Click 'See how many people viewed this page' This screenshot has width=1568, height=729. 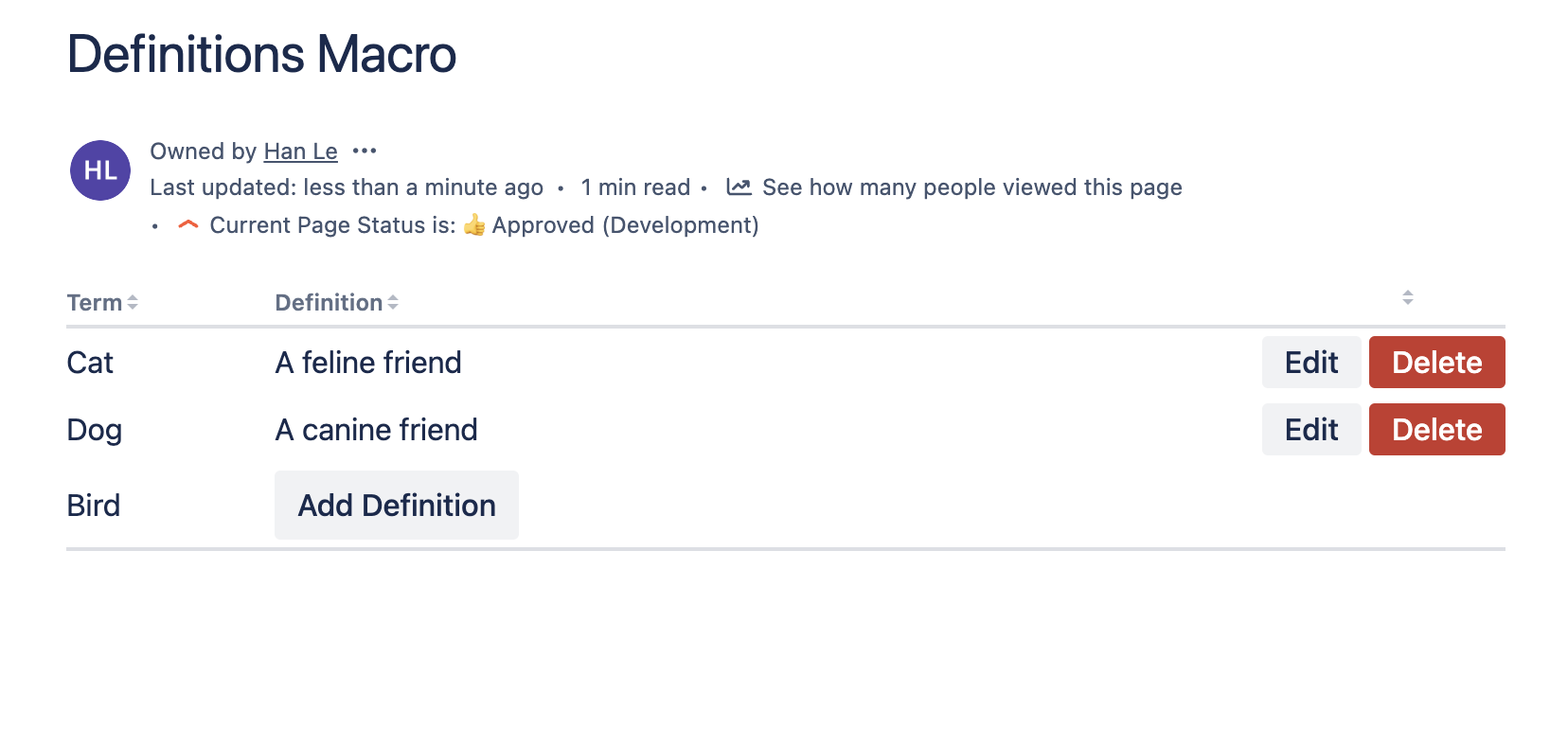[x=971, y=187]
